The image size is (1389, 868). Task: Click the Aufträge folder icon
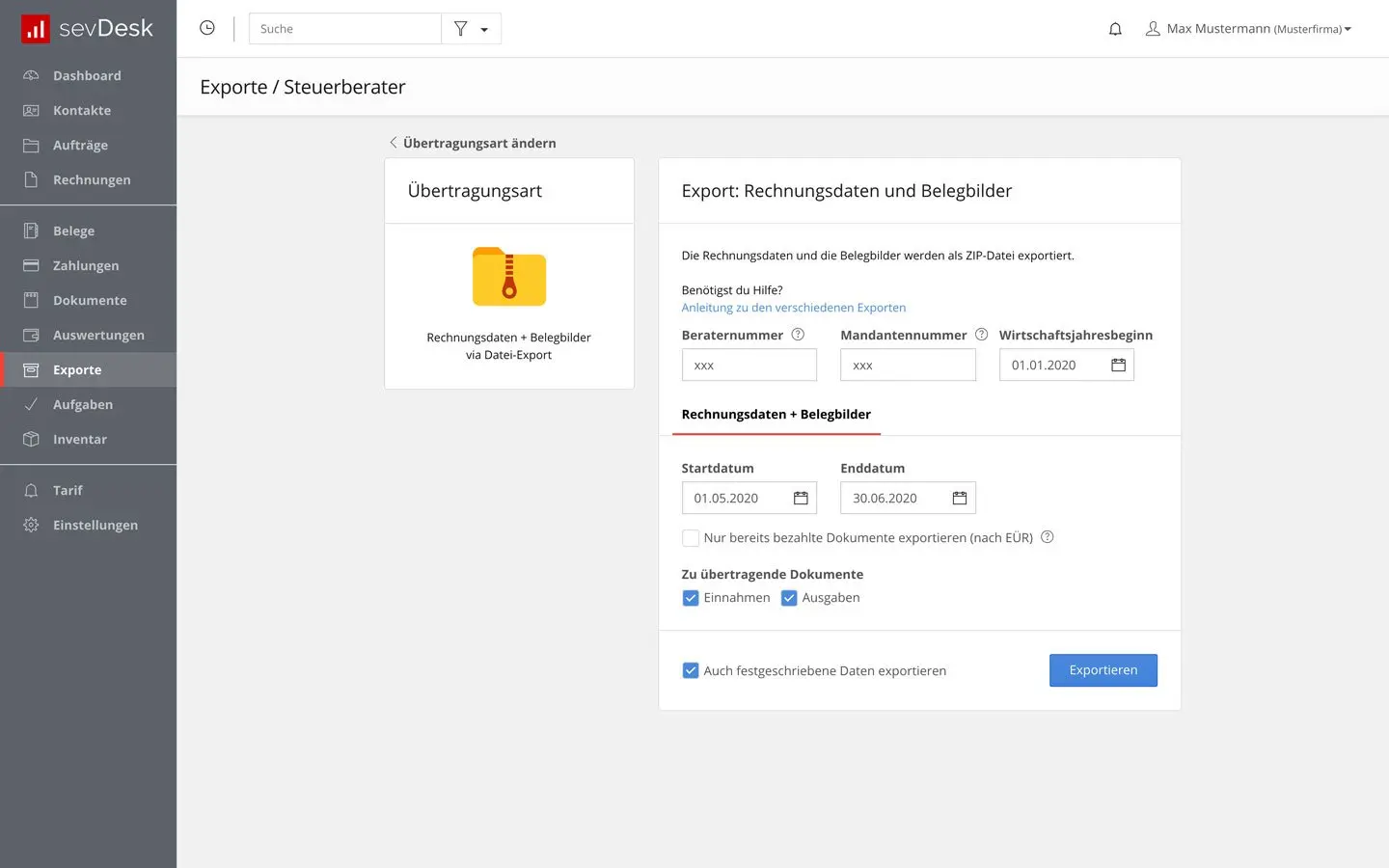point(31,145)
